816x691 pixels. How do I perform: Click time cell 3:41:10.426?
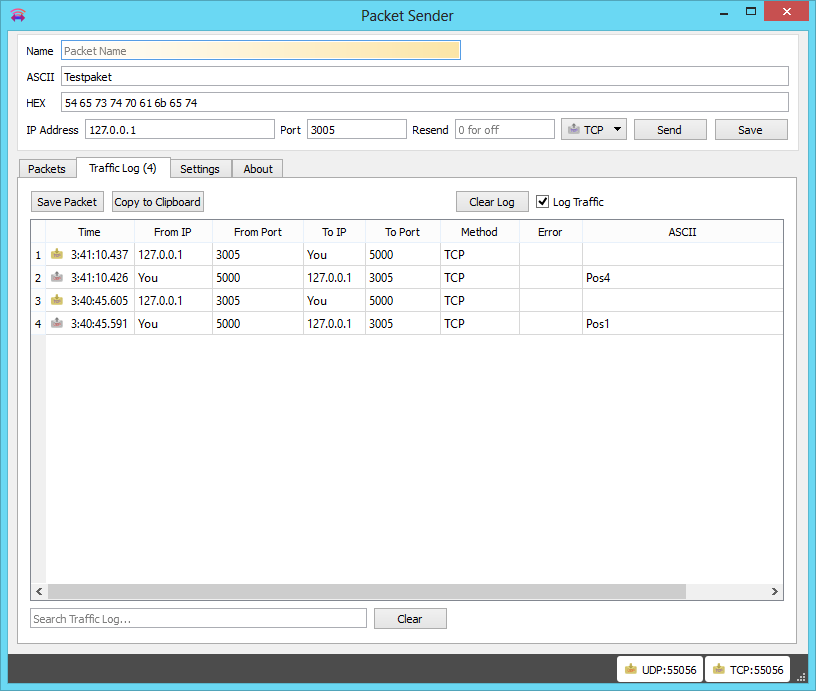tap(90, 278)
